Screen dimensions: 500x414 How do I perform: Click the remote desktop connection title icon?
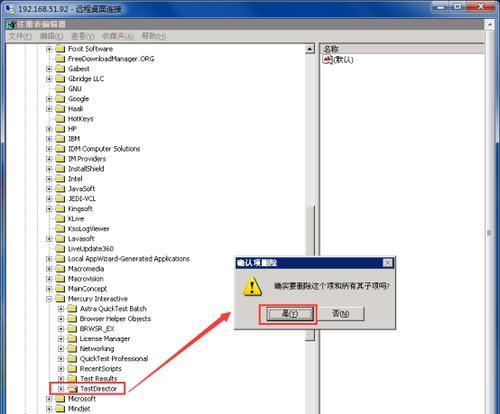[10, 9]
